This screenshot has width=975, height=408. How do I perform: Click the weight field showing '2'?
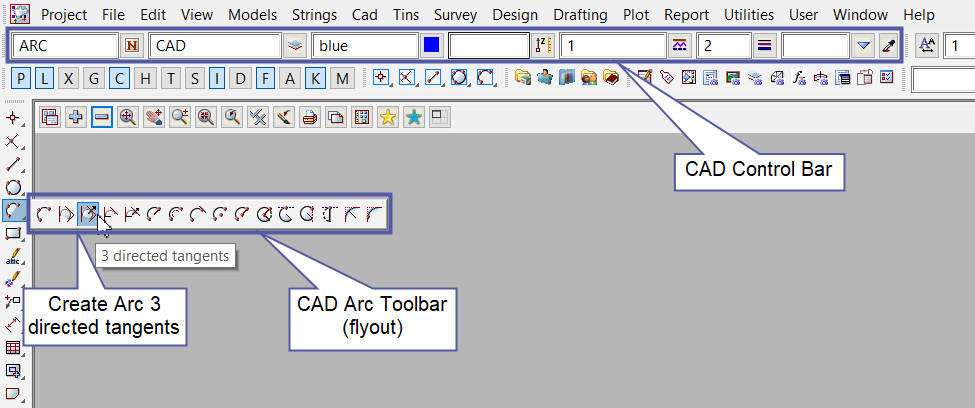coord(724,45)
